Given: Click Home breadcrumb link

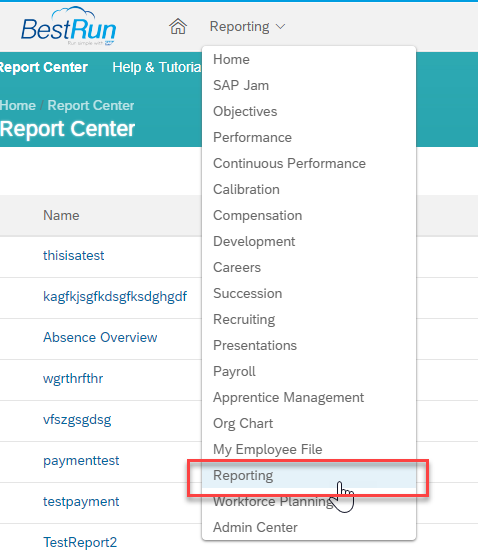Looking at the screenshot, I should click(18, 105).
